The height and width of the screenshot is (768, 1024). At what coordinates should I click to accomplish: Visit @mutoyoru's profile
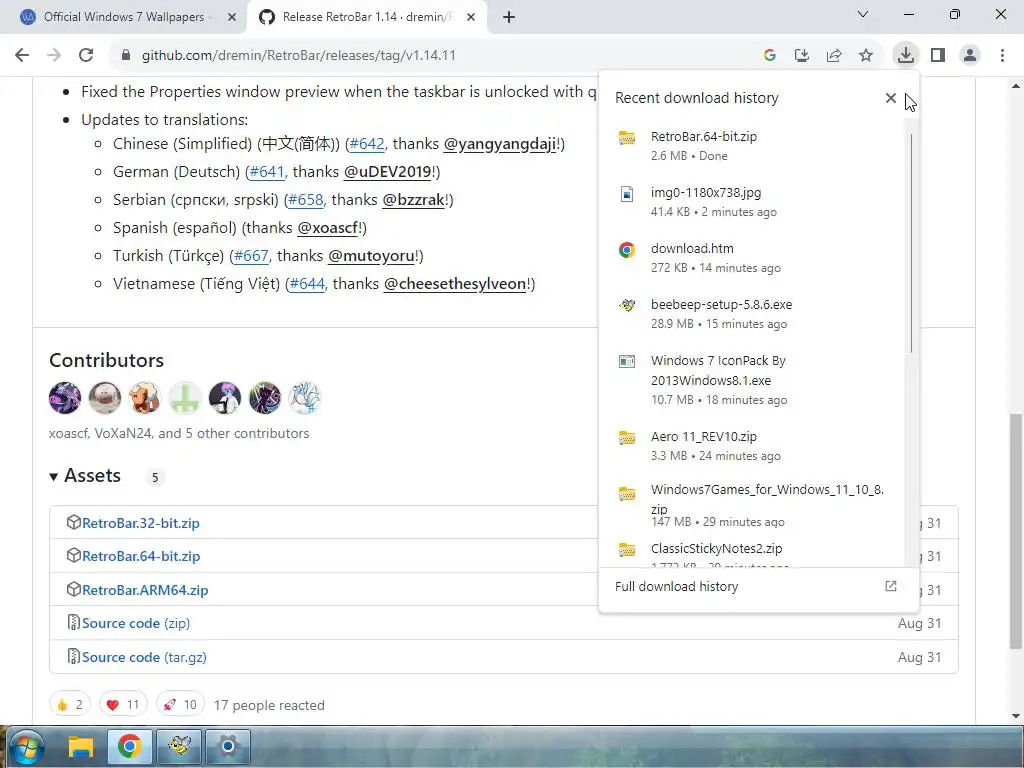(371, 256)
